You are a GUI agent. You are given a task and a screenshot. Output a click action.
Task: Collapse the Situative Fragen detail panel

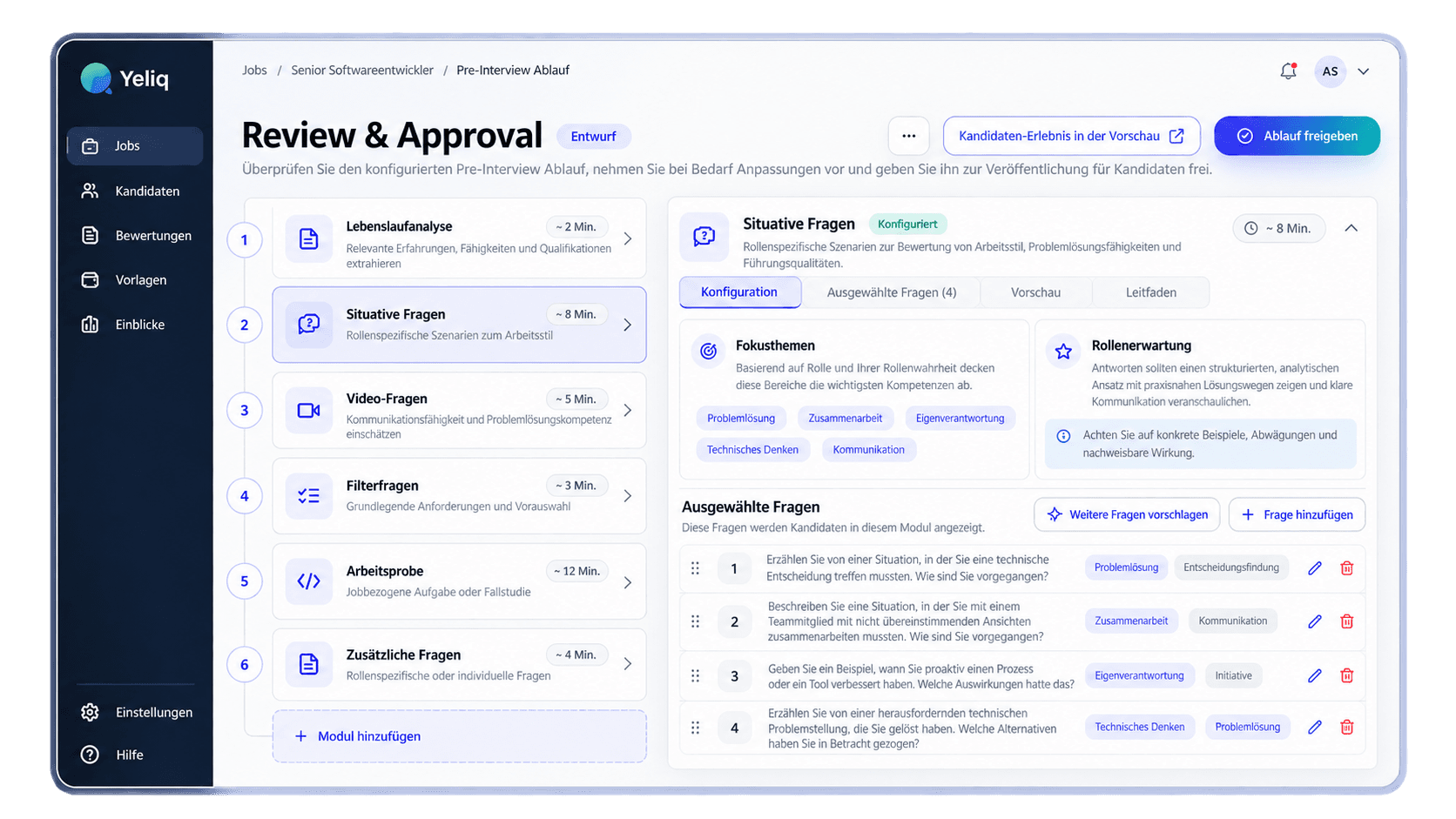[1351, 228]
